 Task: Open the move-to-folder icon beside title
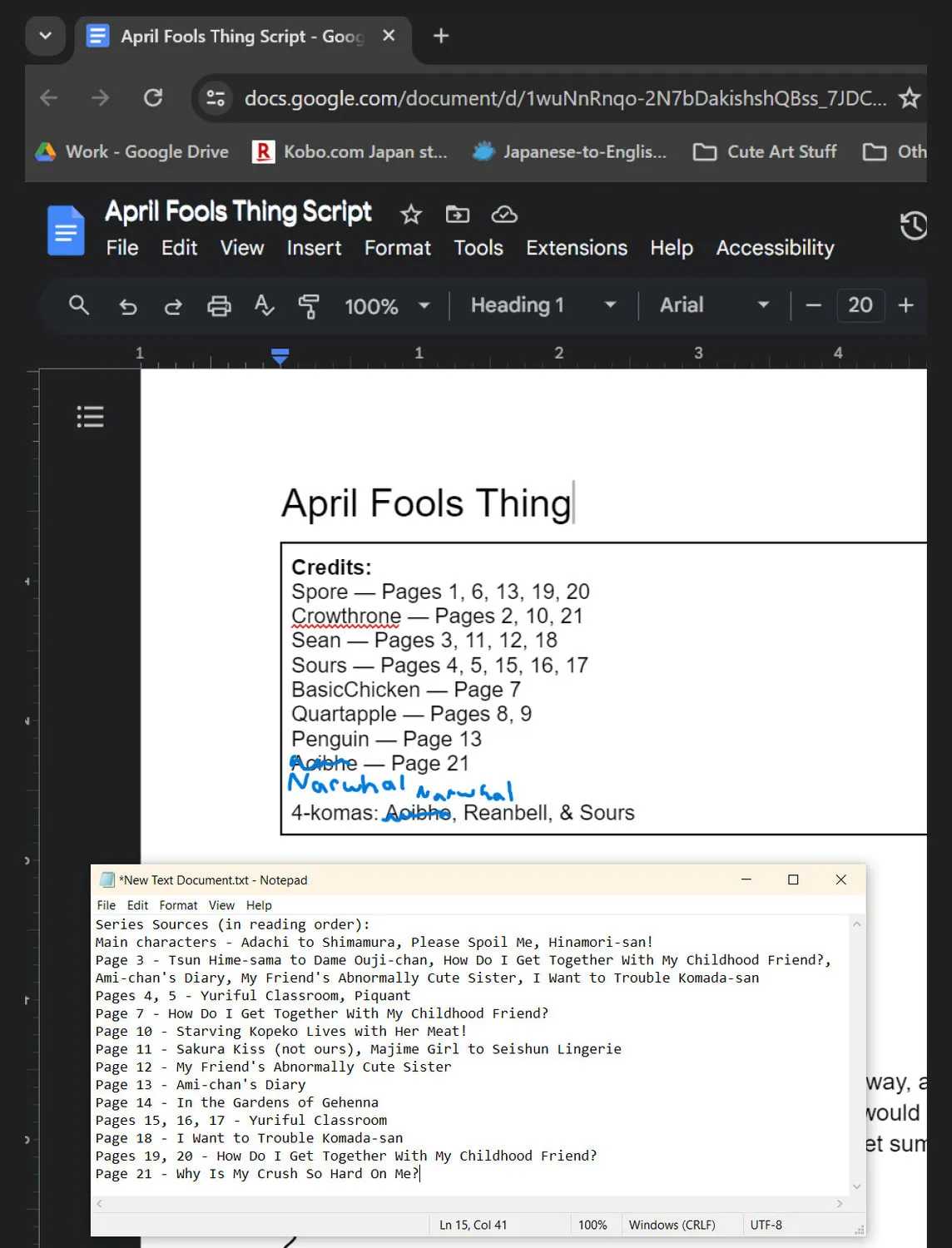pyautogui.click(x=458, y=215)
